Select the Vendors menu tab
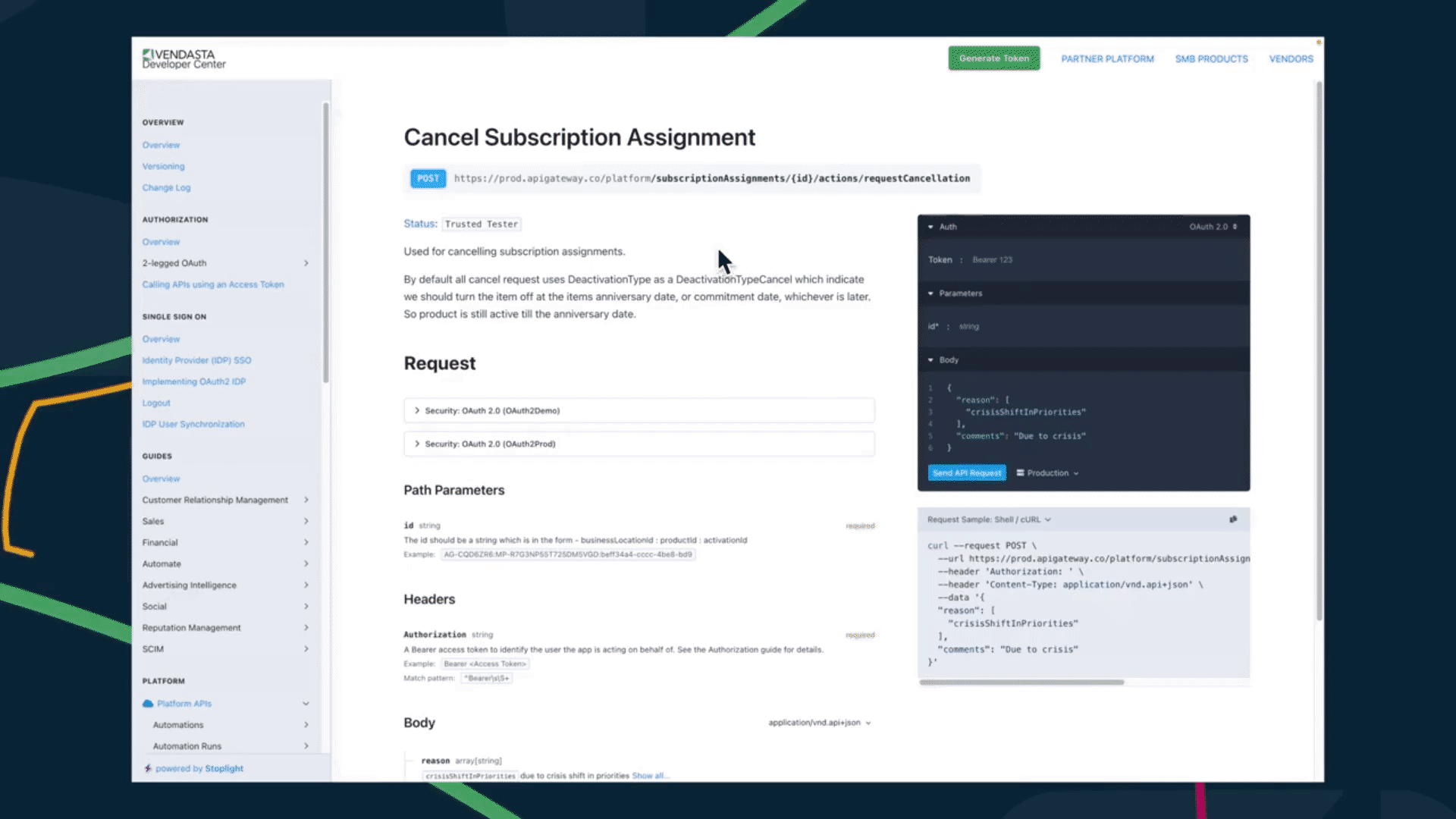The image size is (1456, 819). (x=1291, y=58)
